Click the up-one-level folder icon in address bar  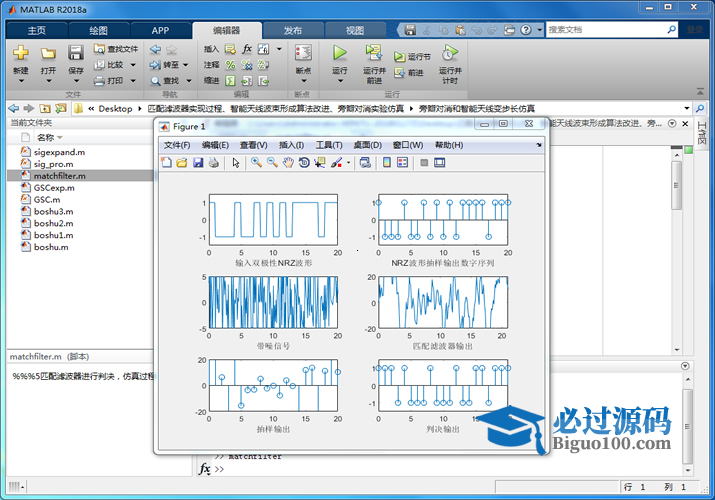click(44, 108)
